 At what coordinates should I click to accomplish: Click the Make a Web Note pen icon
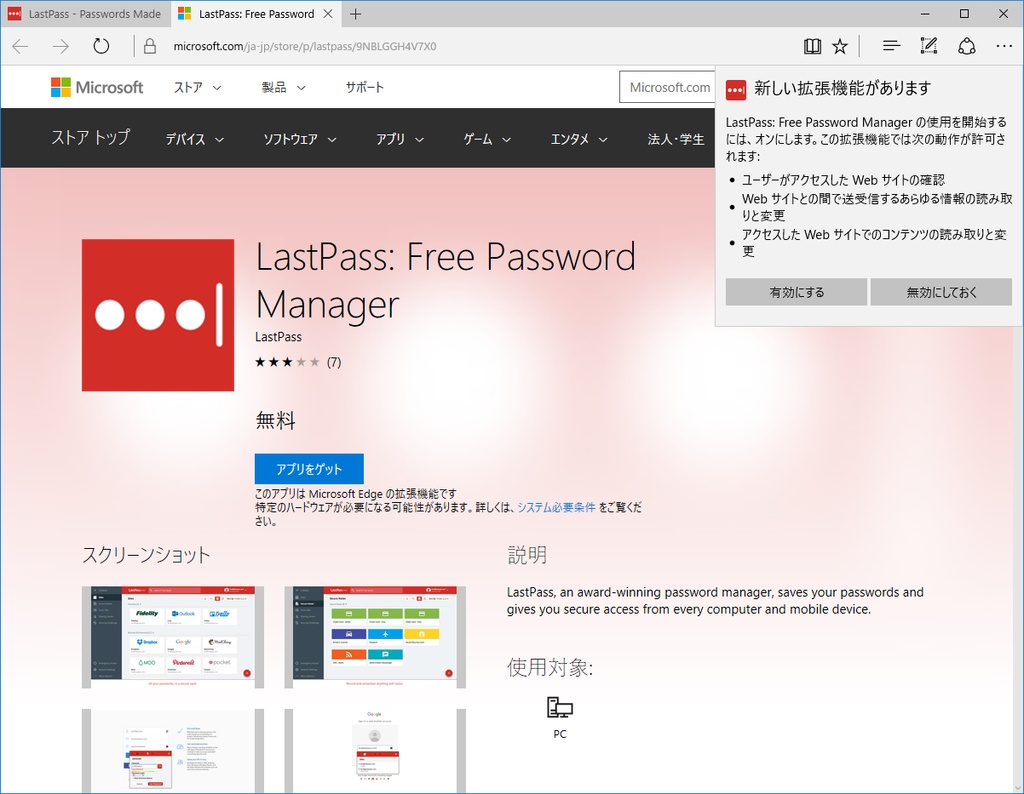tap(929, 46)
